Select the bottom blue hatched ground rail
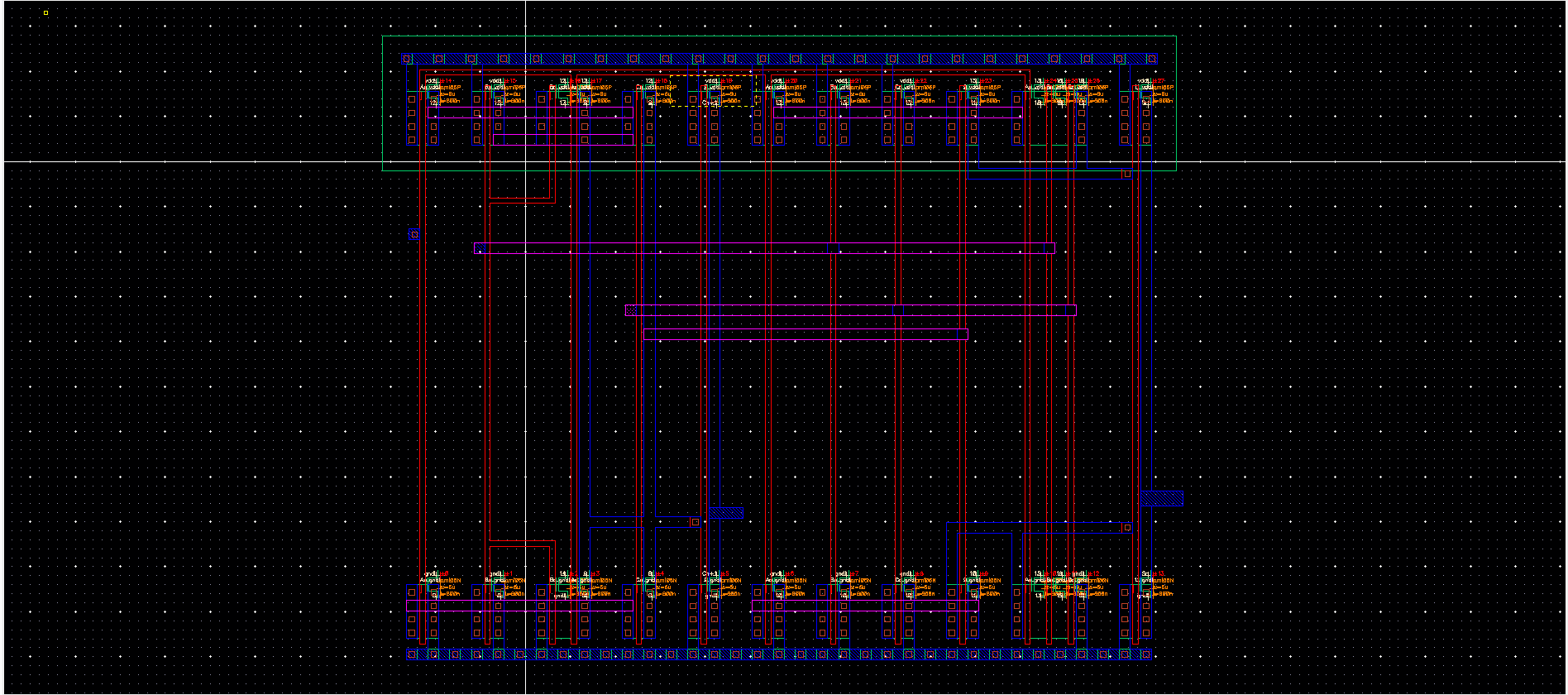Screen dimensions: 1568x695 click(x=781, y=654)
